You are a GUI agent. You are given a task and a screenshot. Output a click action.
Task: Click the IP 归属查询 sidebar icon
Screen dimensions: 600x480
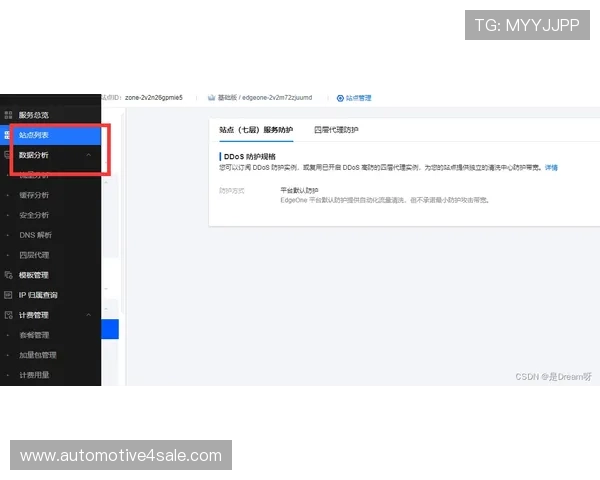click(8, 295)
